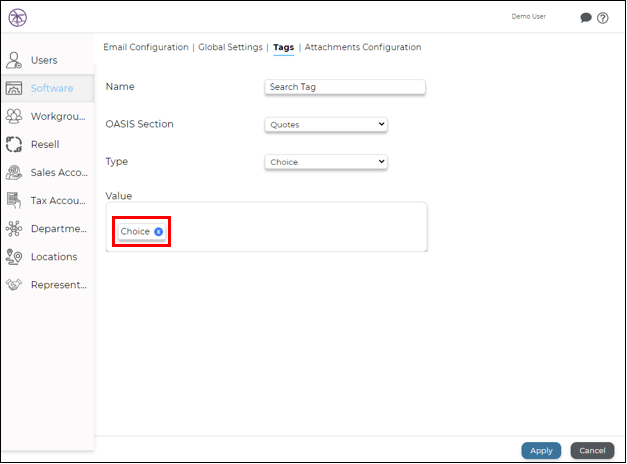Open the Sales Acco... sidebar label

click(x=59, y=172)
